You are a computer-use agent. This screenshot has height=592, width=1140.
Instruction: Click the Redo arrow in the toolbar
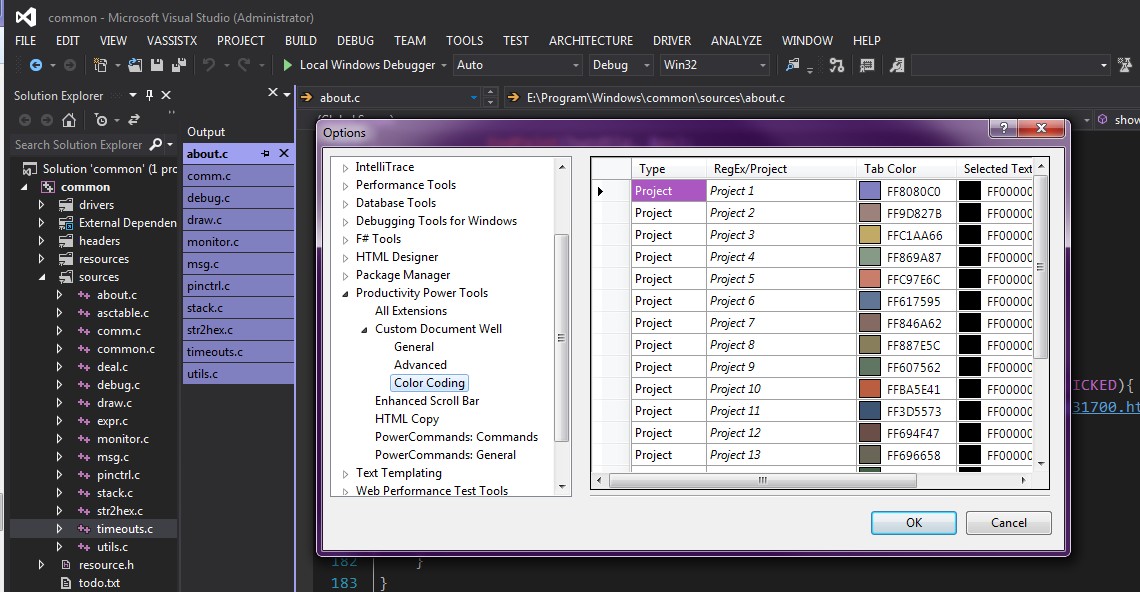tap(244, 65)
